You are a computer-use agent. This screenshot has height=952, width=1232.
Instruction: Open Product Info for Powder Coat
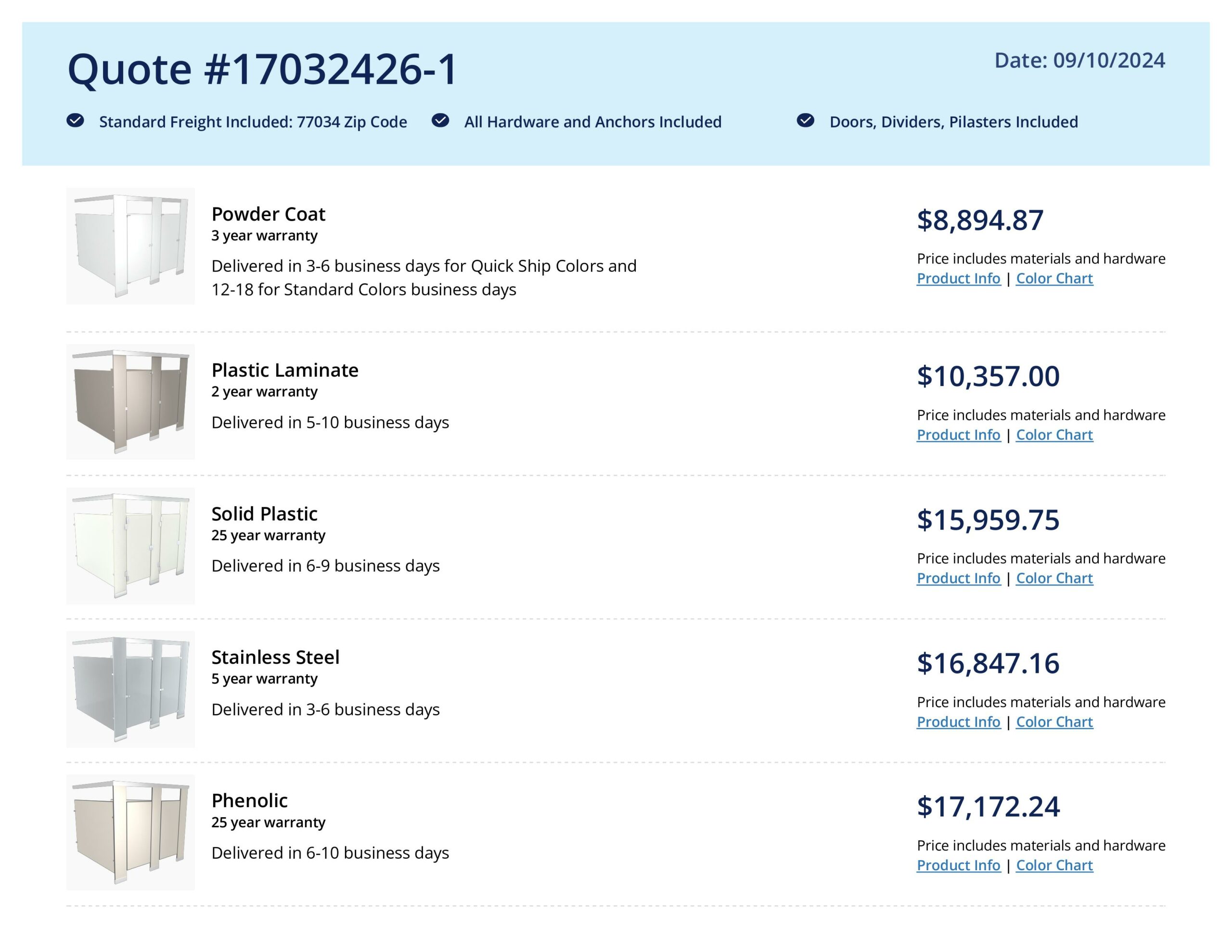(959, 279)
